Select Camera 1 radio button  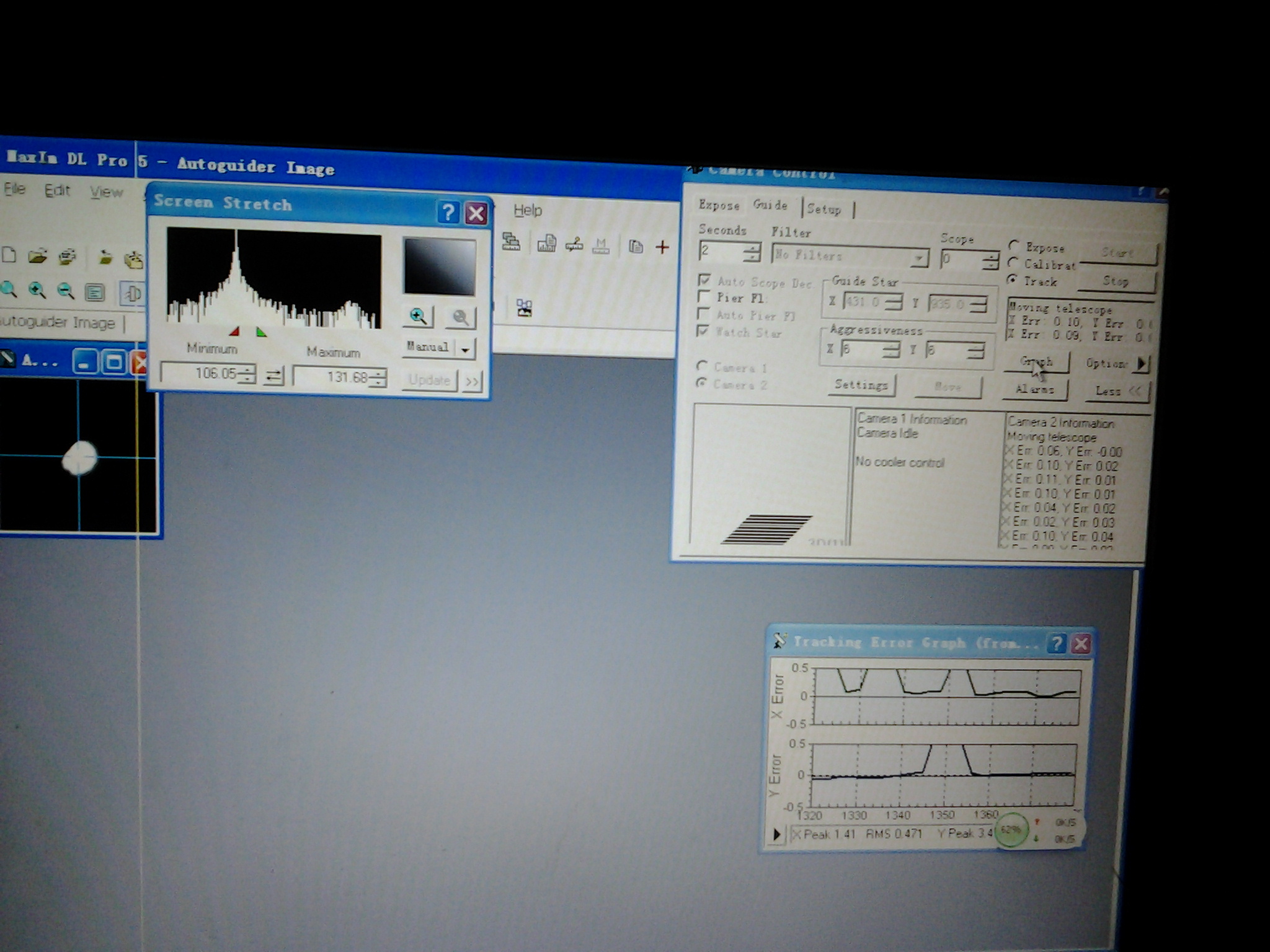(x=702, y=366)
